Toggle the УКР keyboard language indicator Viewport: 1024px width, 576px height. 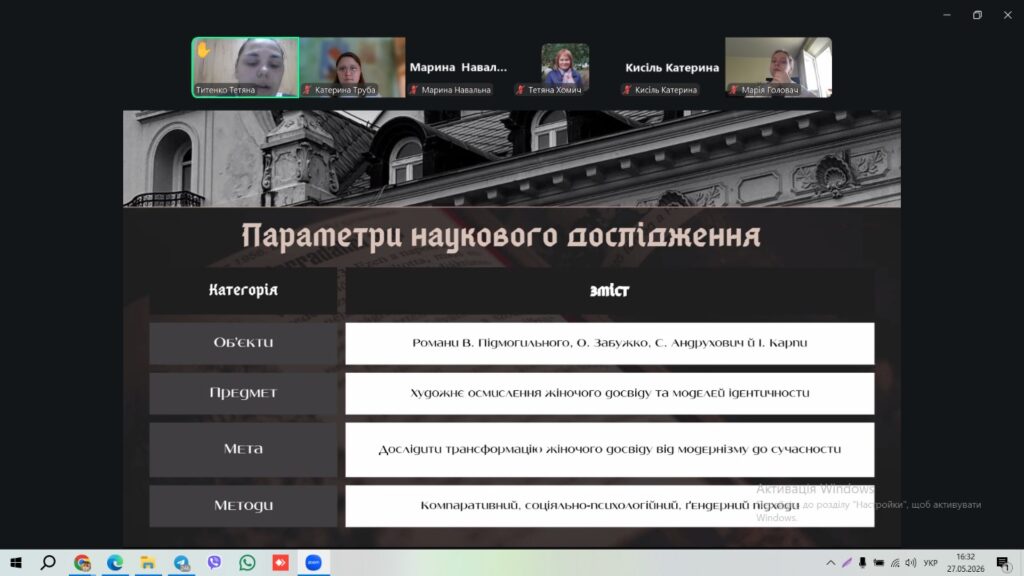pos(931,562)
